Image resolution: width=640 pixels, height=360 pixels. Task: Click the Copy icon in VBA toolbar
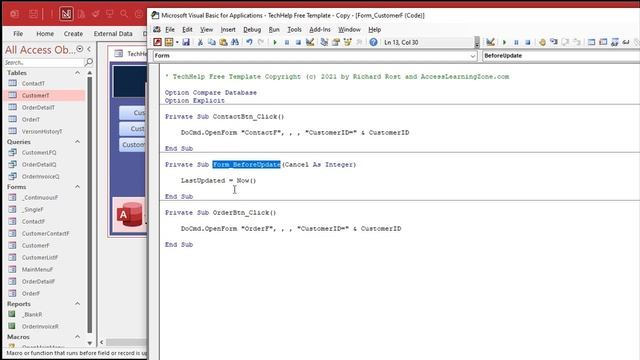coord(211,42)
